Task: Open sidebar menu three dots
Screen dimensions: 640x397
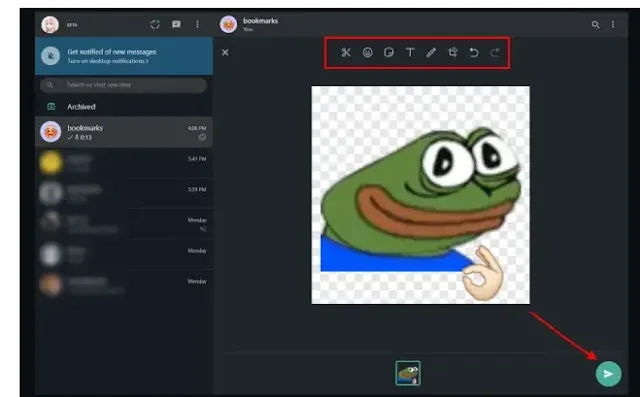Action: tap(197, 24)
